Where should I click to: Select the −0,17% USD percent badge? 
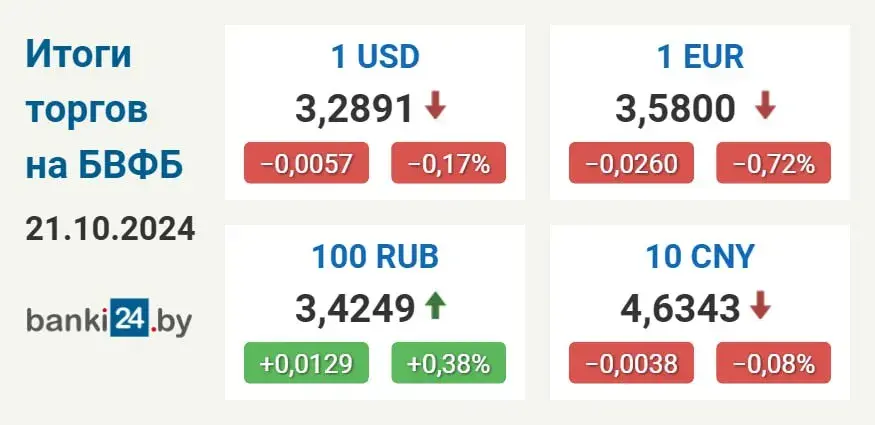coord(449,163)
